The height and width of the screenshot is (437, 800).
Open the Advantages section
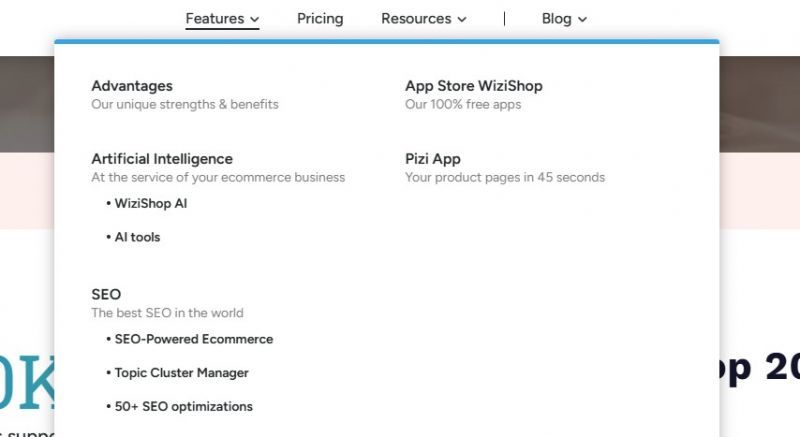pos(132,86)
